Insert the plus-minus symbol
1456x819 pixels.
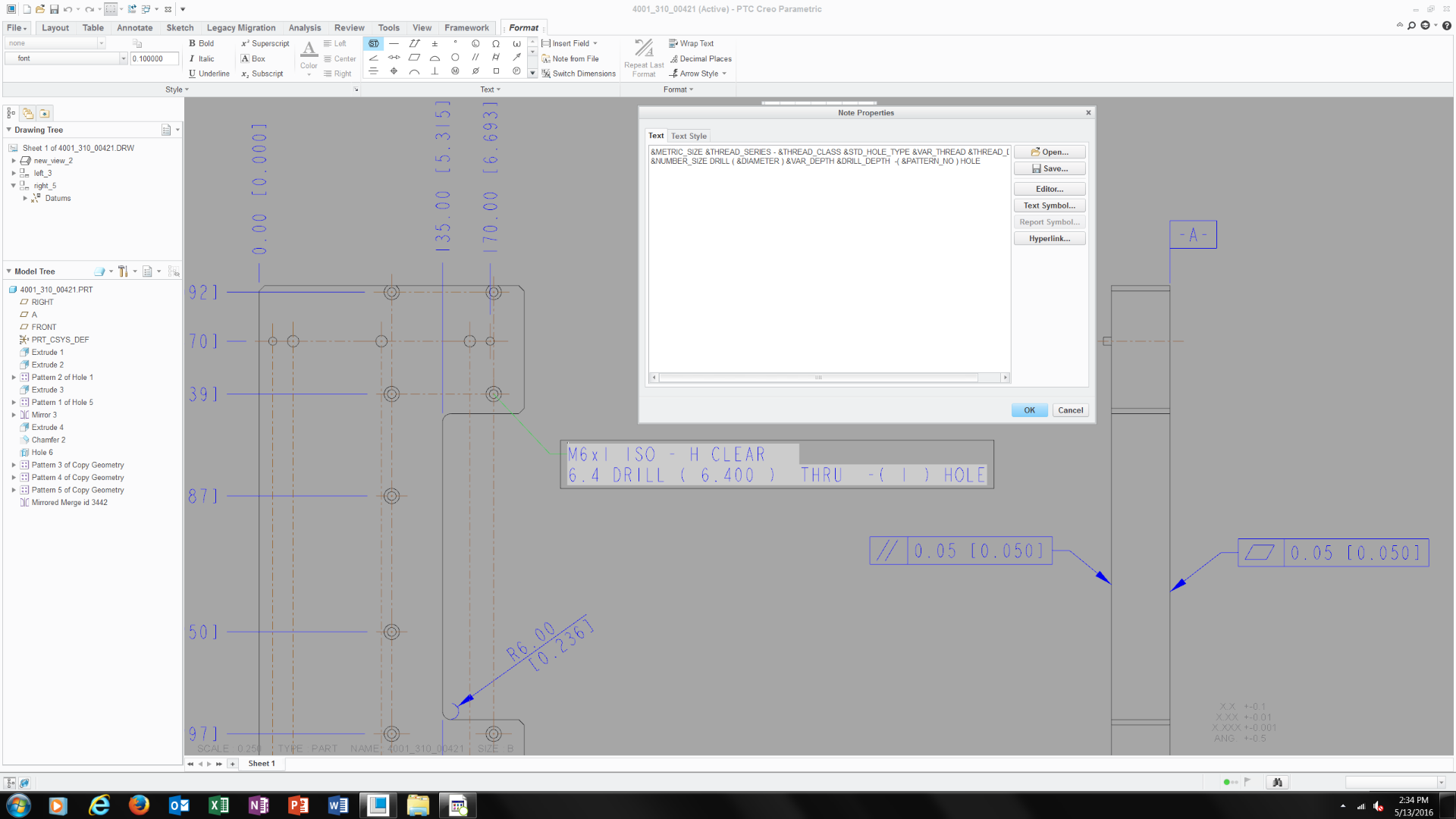[x=435, y=43]
